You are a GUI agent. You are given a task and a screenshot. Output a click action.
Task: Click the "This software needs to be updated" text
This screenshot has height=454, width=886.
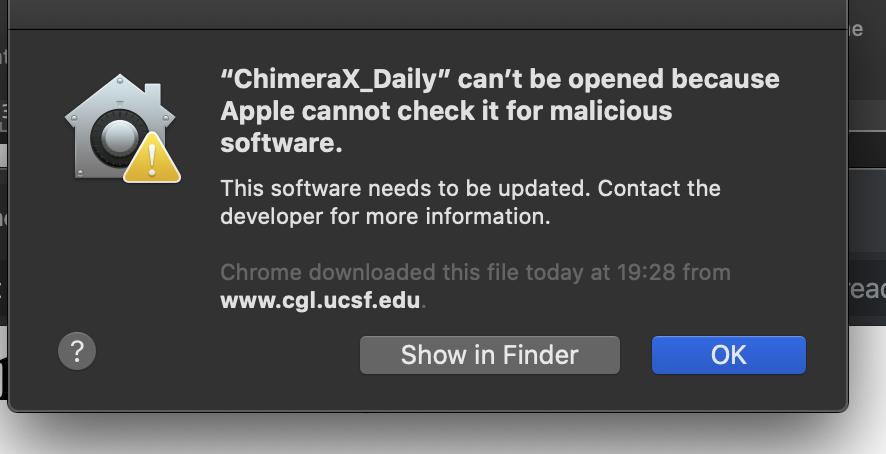point(402,188)
